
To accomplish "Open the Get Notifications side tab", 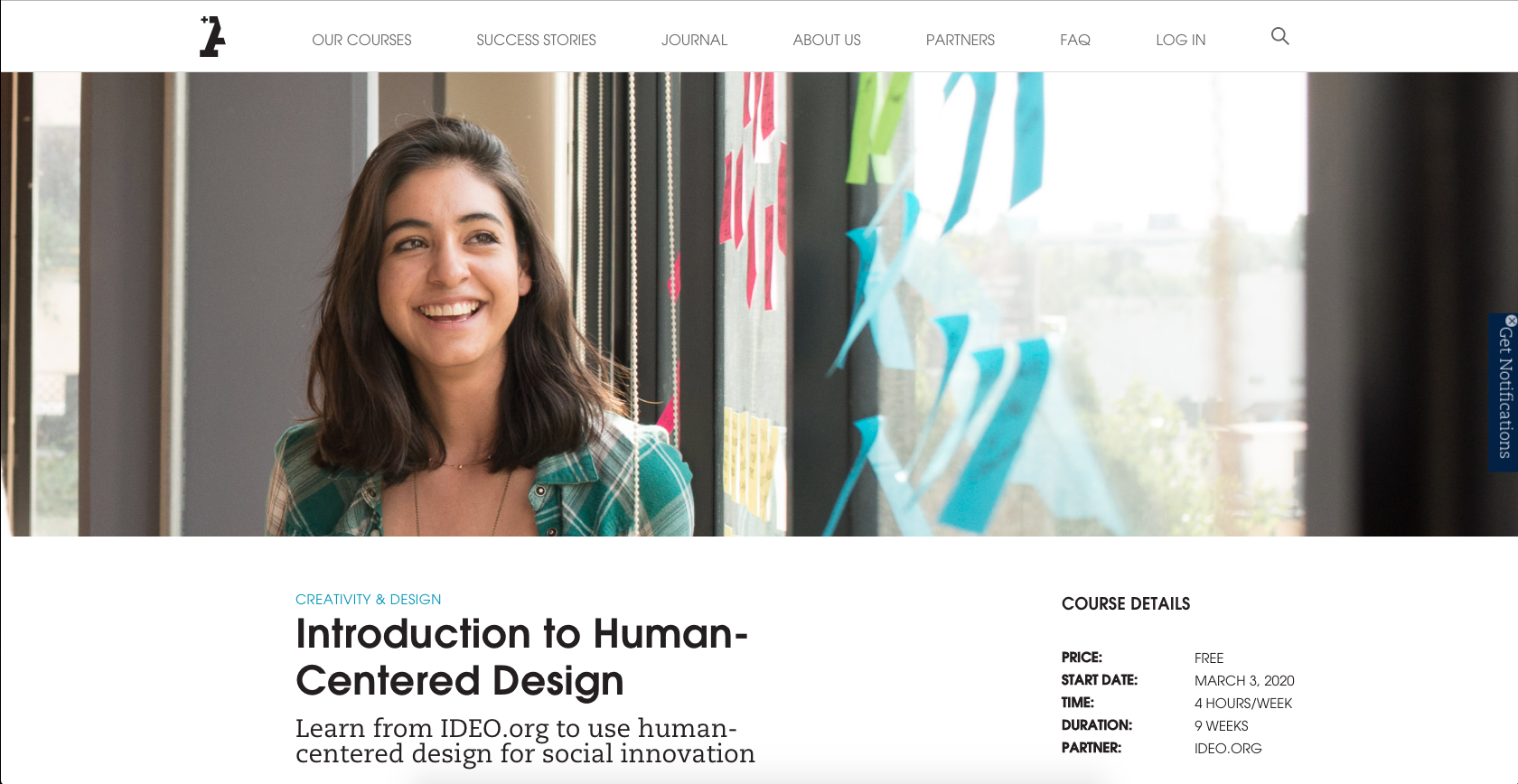I will [1504, 393].
